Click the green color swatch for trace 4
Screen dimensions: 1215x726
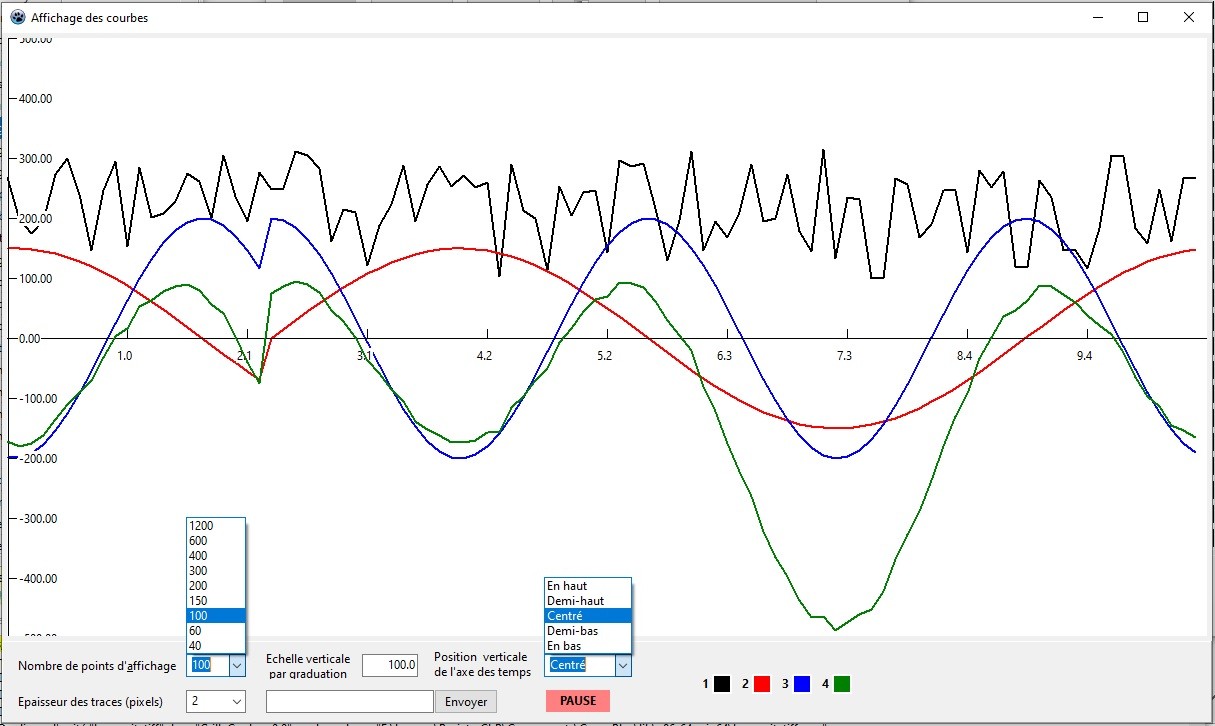click(842, 684)
